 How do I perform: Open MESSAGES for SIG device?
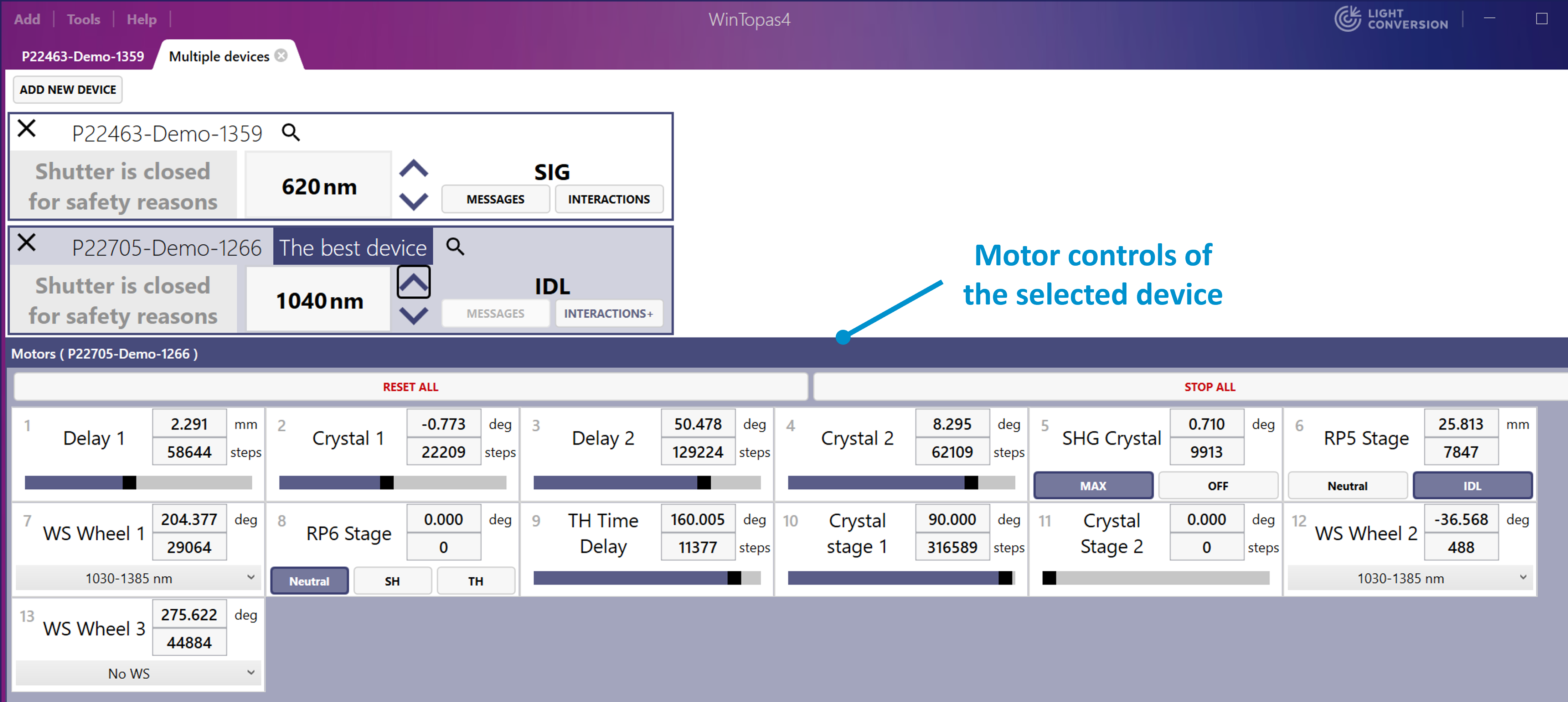pyautogui.click(x=495, y=199)
